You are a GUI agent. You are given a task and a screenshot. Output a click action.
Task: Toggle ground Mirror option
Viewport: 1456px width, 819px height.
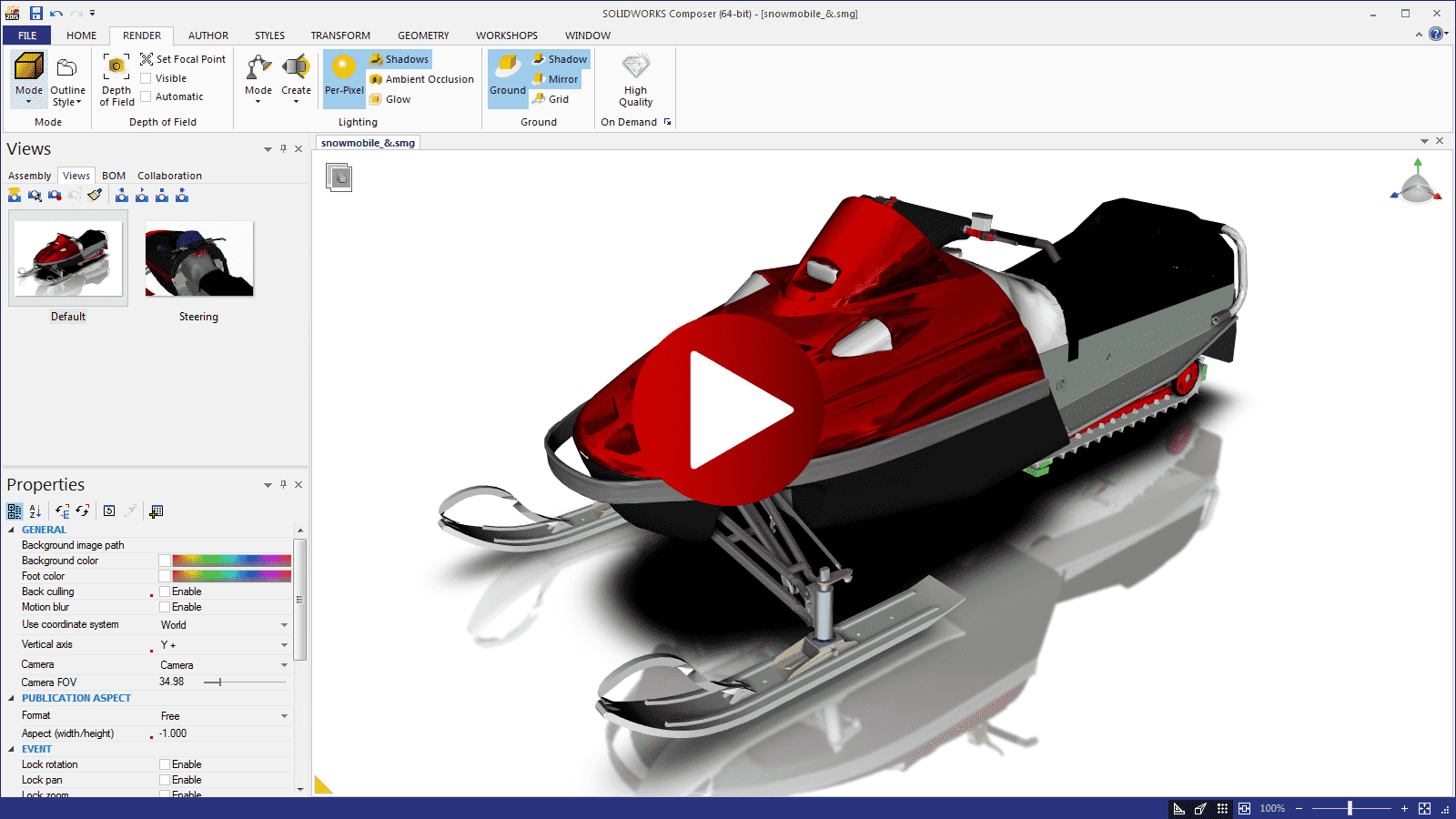tap(556, 79)
